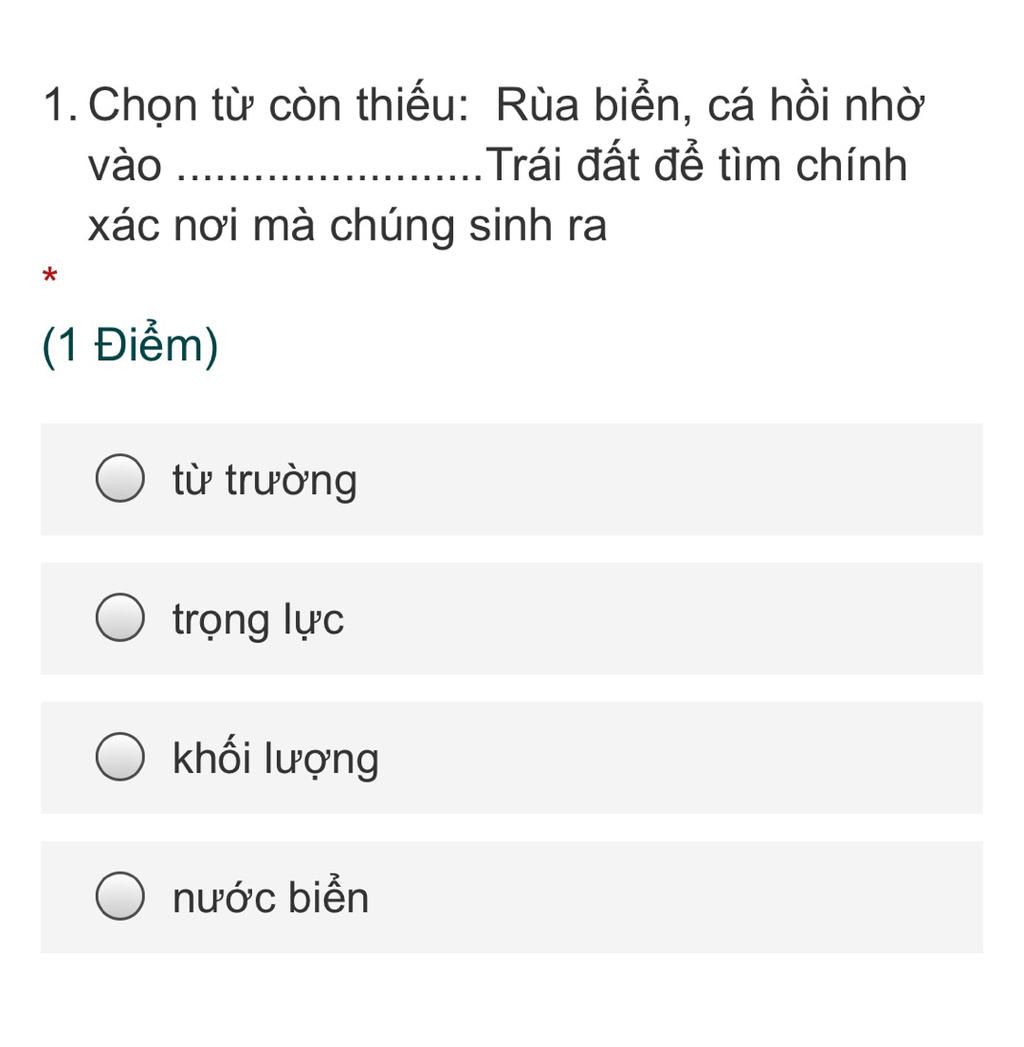
Task: Click the "Chọn từ còn thiếu:" heading text
Action: 279,106
